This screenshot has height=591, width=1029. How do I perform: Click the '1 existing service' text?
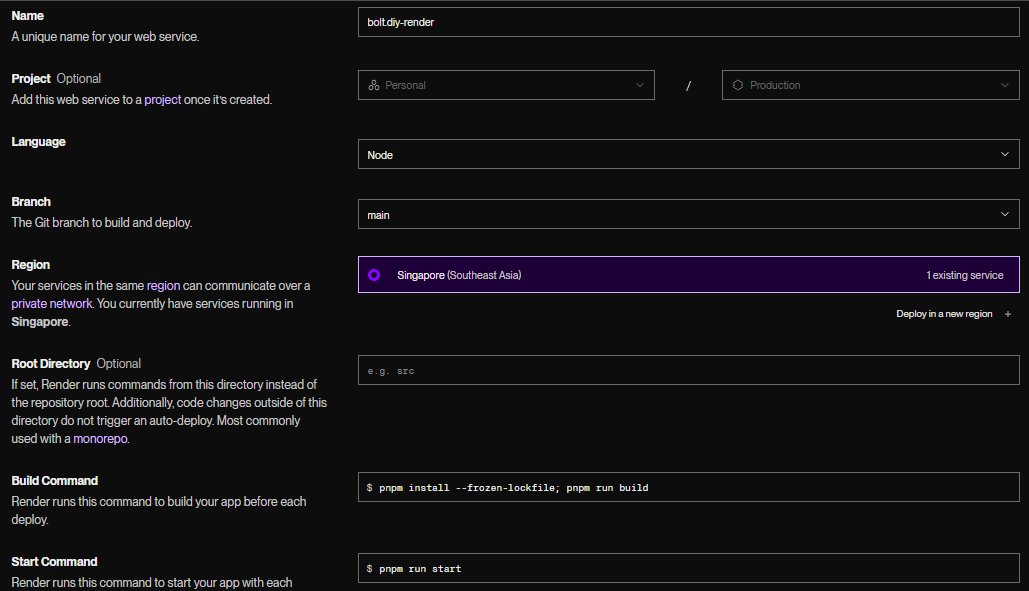coord(965,275)
